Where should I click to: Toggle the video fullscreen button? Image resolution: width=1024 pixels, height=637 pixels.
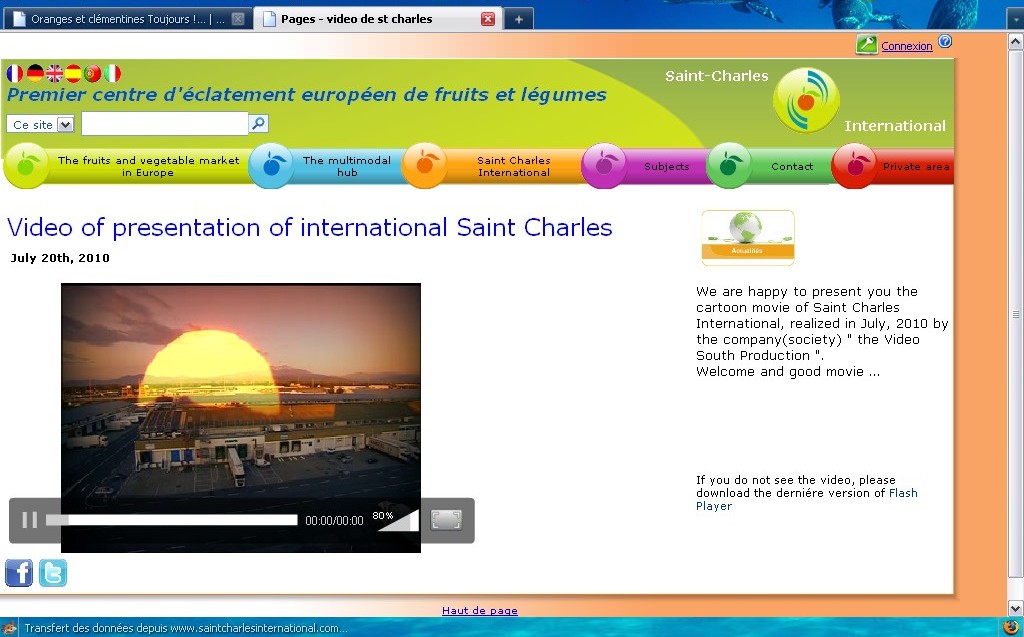[x=446, y=520]
